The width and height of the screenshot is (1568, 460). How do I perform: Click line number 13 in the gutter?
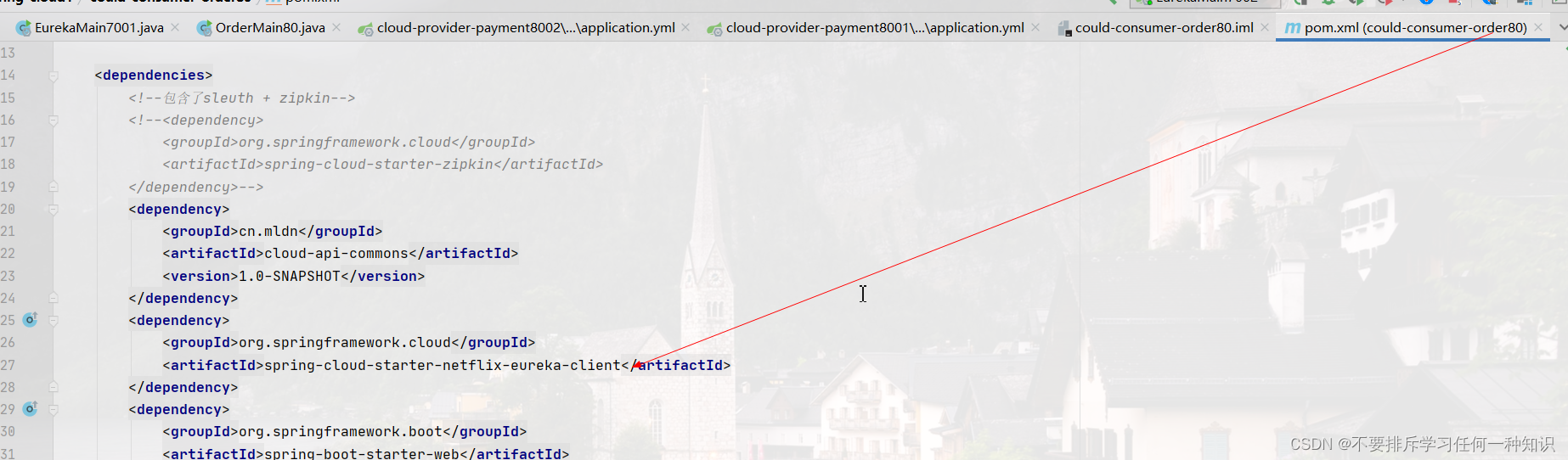[8, 53]
